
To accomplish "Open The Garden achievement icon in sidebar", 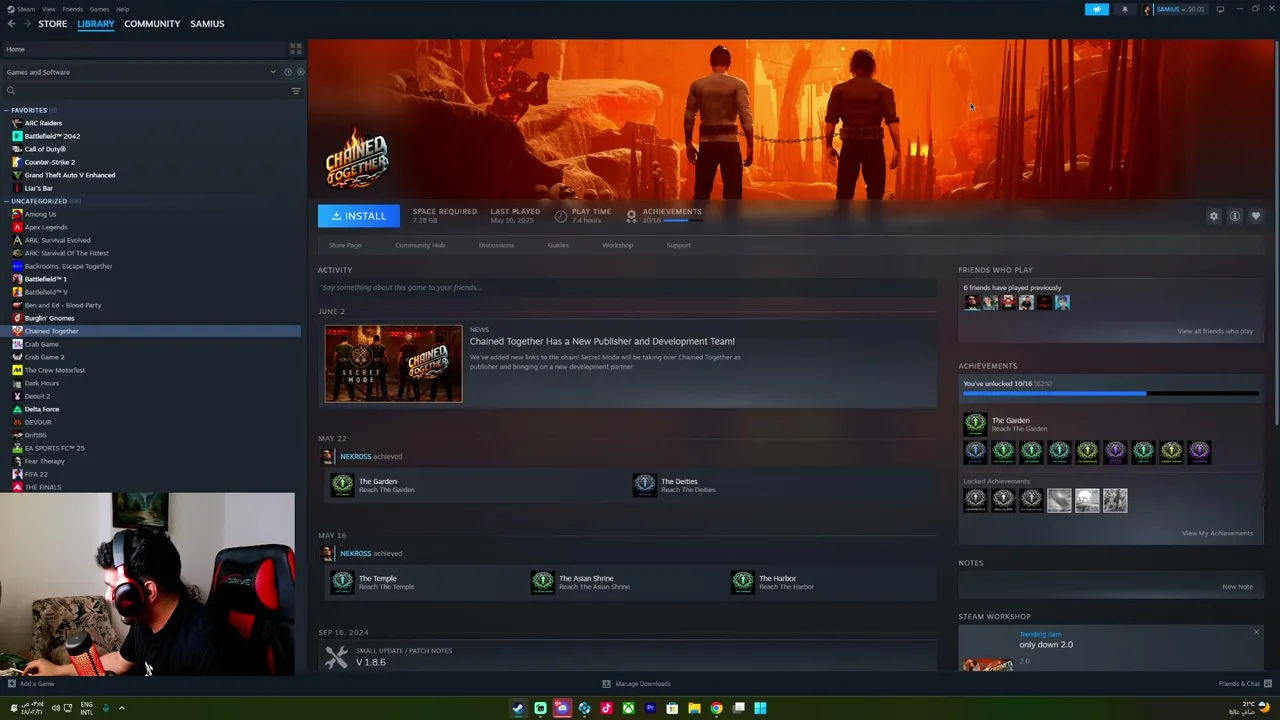I will point(975,423).
